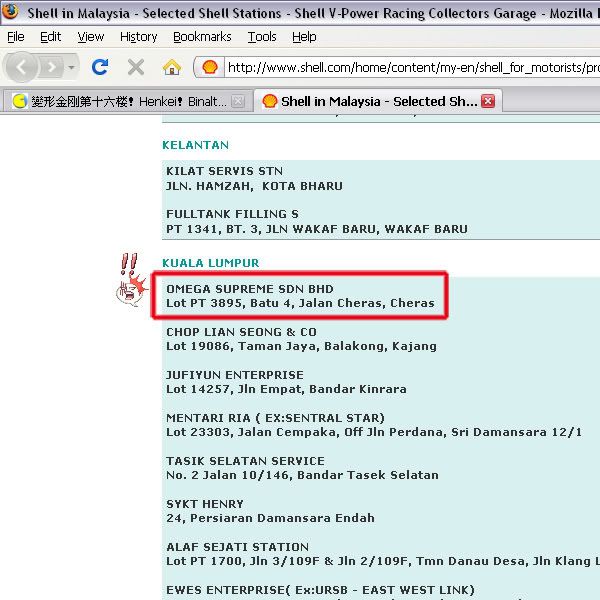Click the Firefox Back navigation button

tap(21, 67)
